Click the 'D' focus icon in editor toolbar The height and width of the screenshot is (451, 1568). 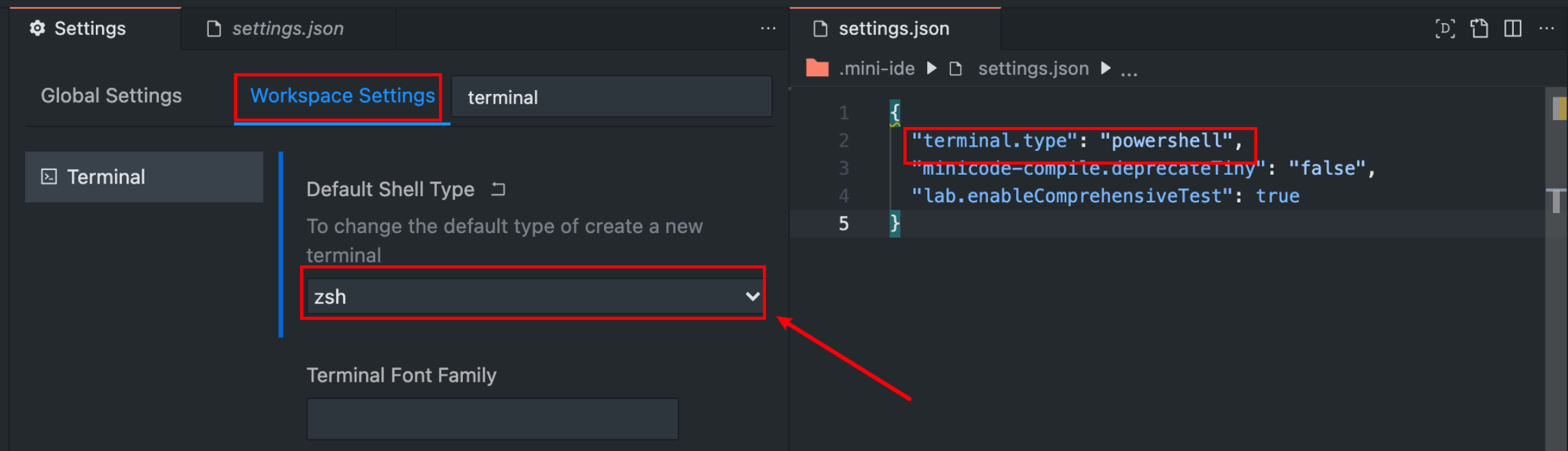[x=1445, y=29]
